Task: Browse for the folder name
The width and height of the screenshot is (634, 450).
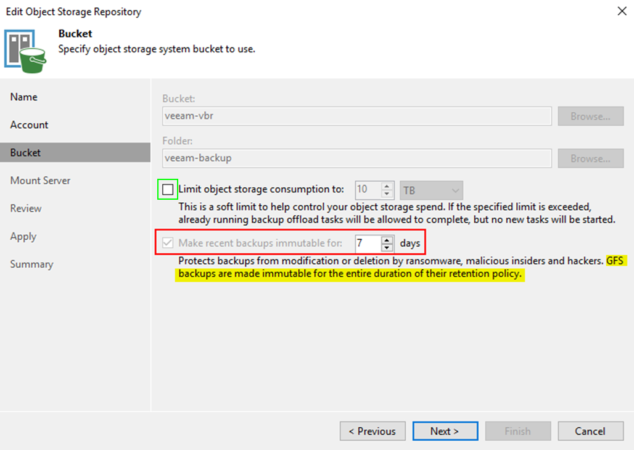Action: click(x=590, y=158)
